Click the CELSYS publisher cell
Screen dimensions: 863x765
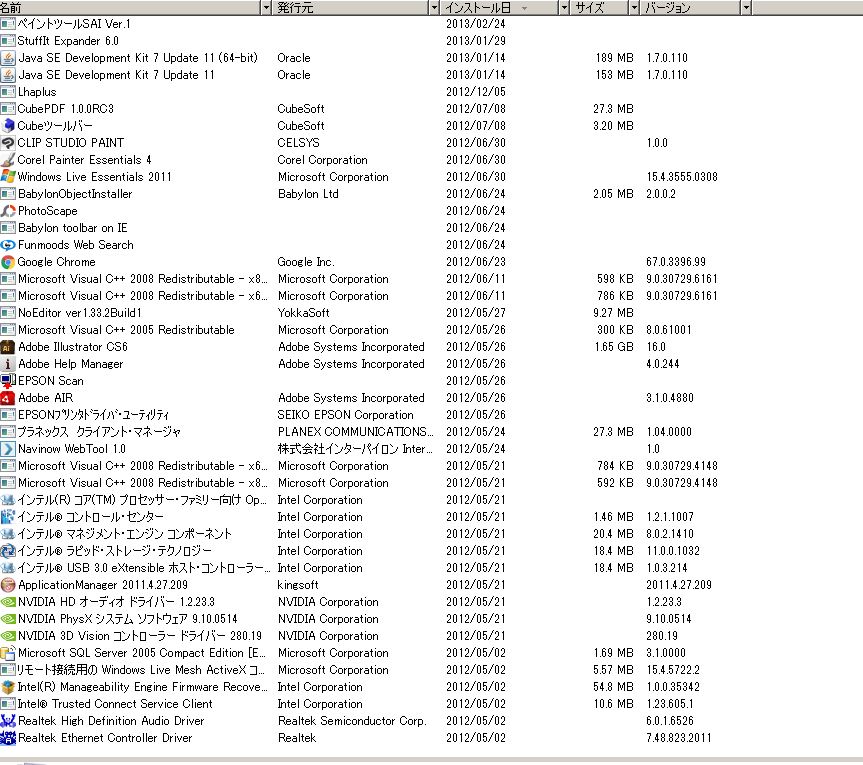pyautogui.click(x=298, y=143)
